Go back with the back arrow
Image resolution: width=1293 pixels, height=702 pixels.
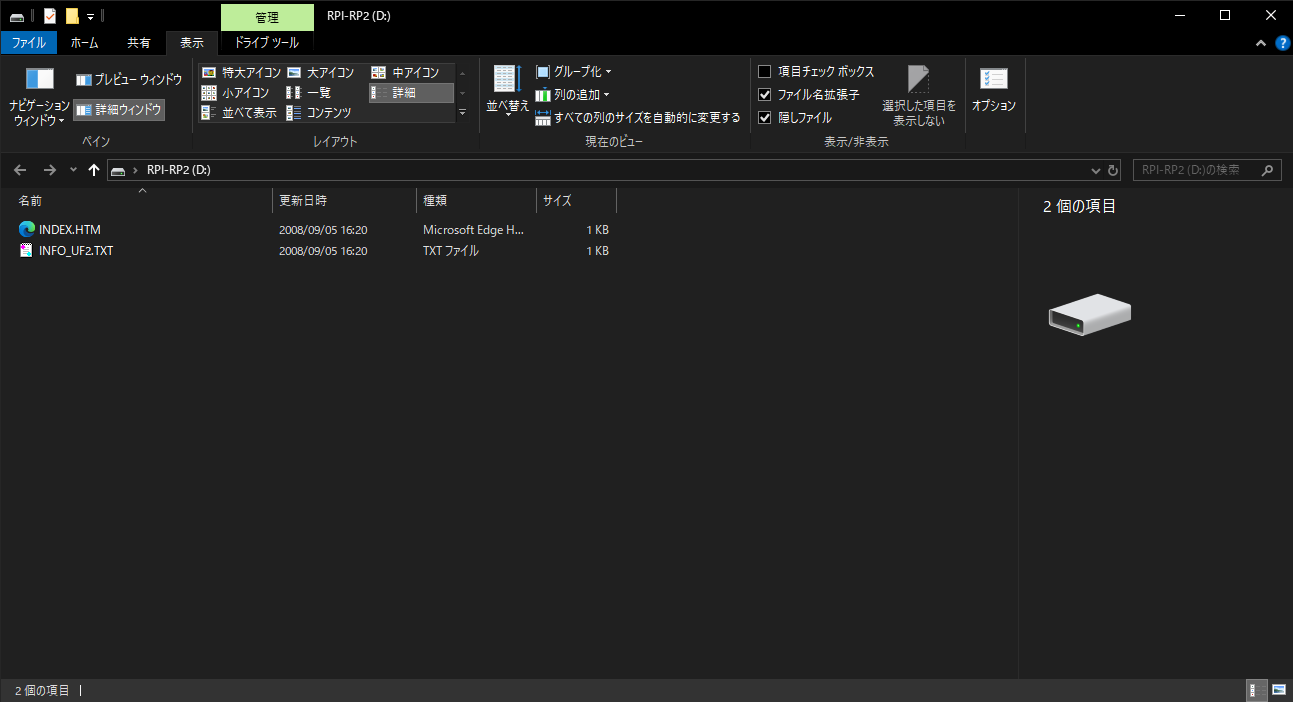pyautogui.click(x=21, y=170)
